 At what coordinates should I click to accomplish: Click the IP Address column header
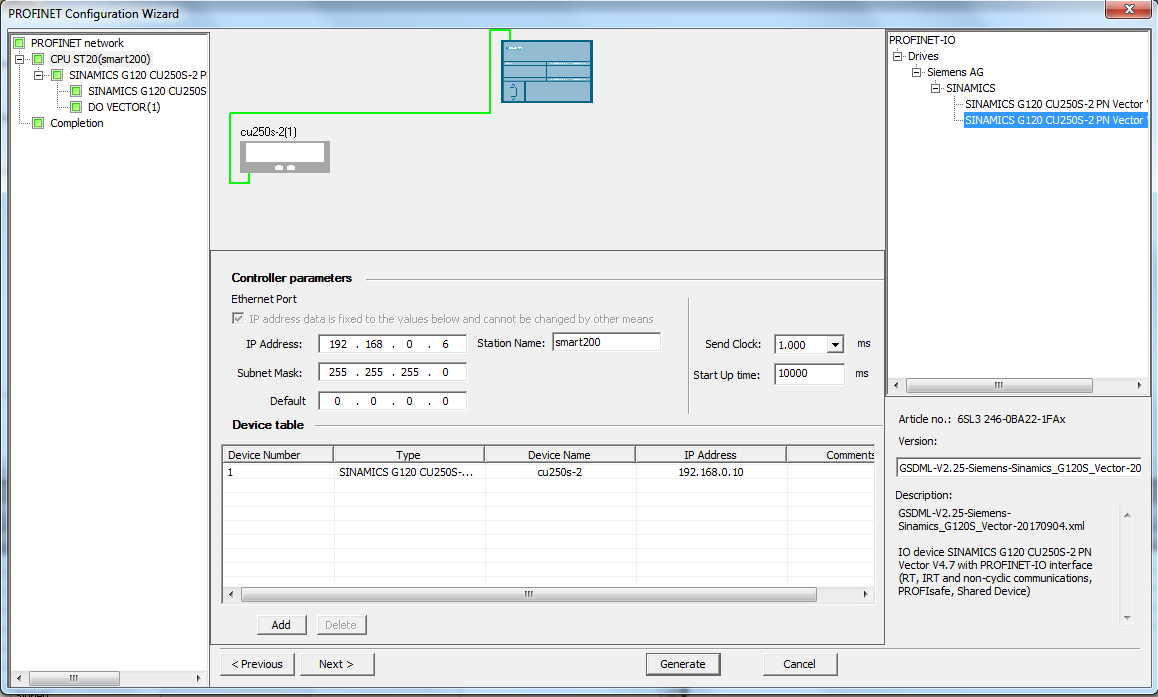[710, 455]
